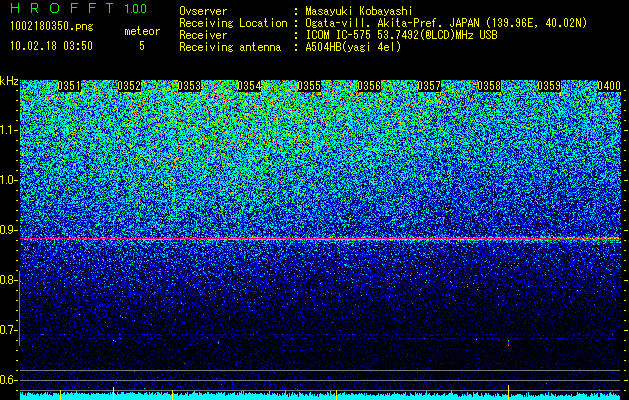Click the 0352 time marker
The height and width of the screenshot is (400, 629).
pos(129,86)
